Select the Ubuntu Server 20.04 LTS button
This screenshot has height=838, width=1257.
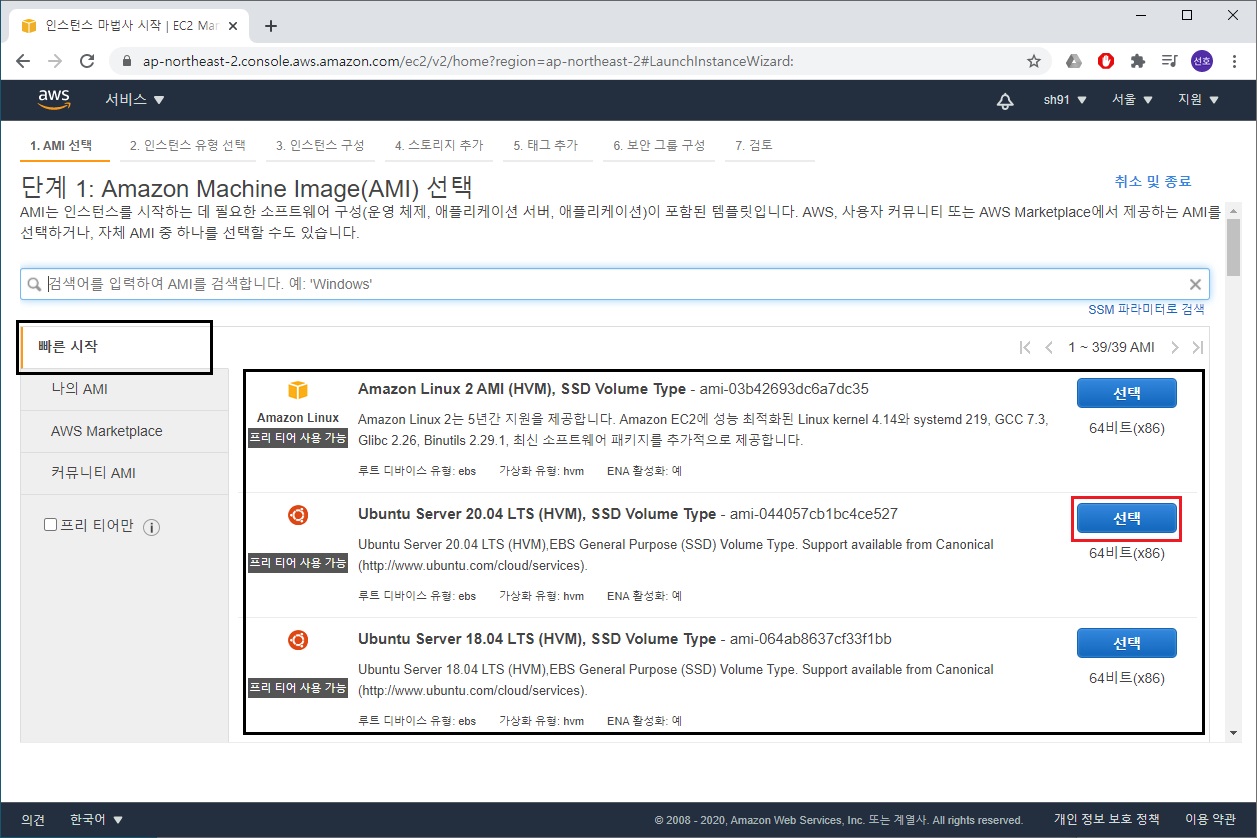click(1127, 518)
